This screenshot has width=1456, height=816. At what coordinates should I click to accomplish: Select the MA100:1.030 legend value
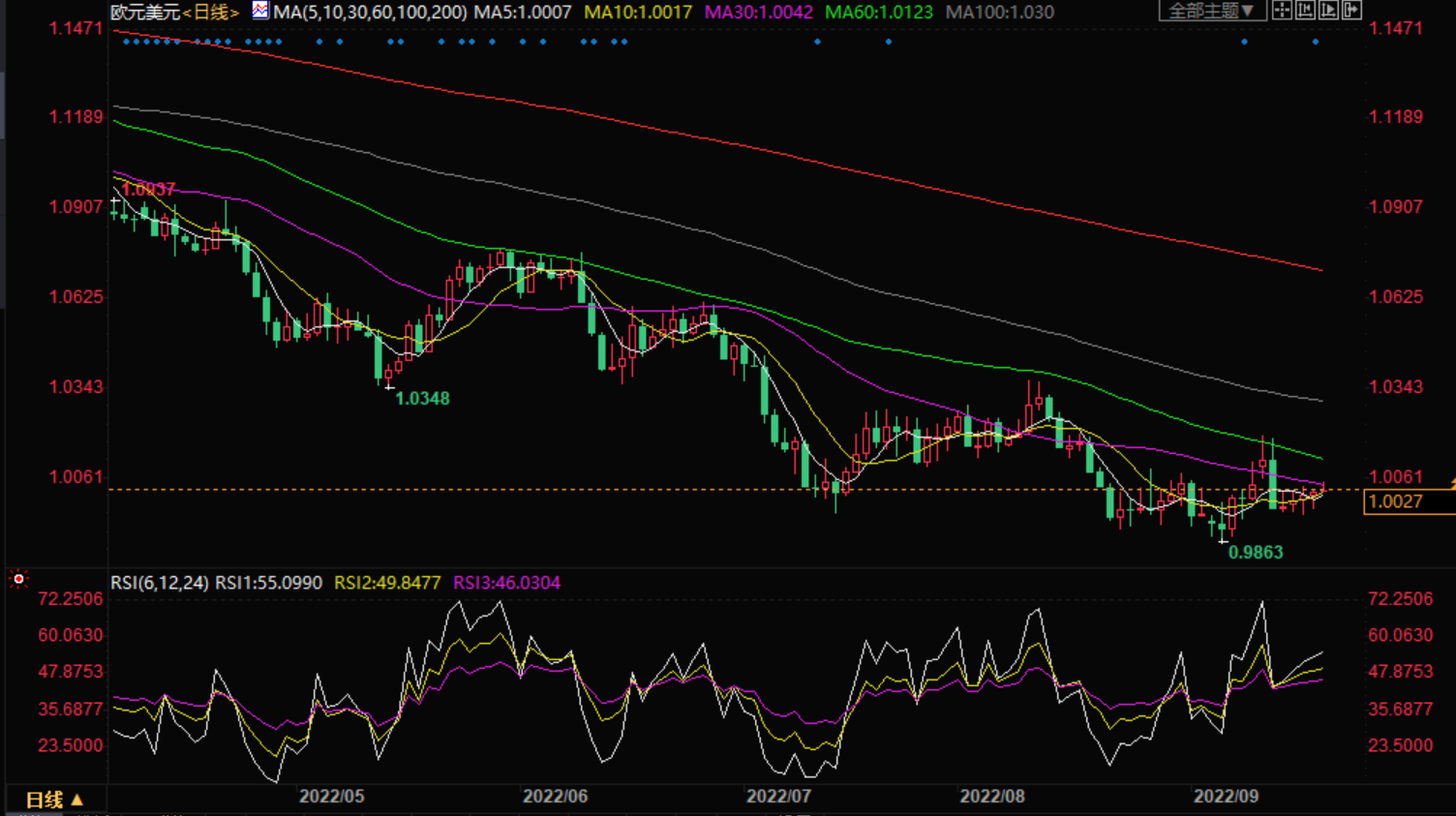(1000, 12)
